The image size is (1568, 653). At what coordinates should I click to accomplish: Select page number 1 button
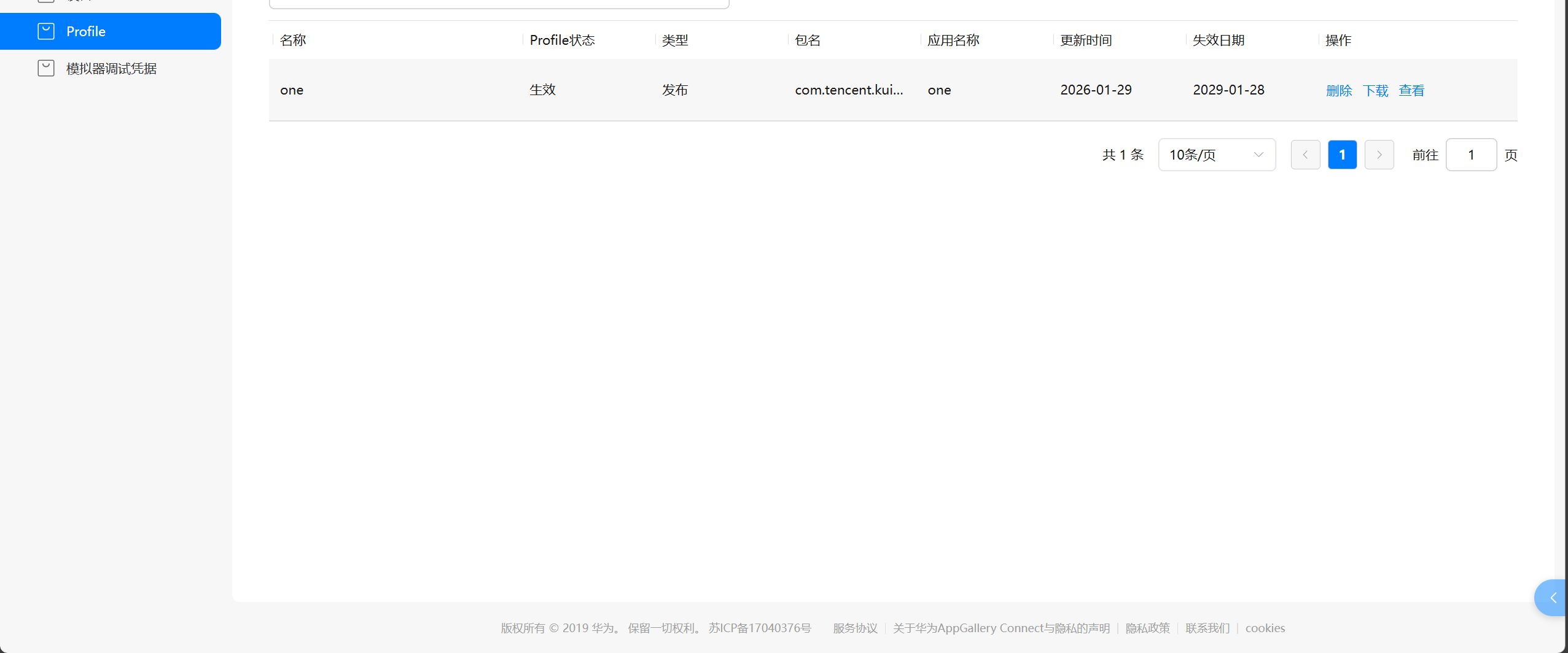point(1342,155)
